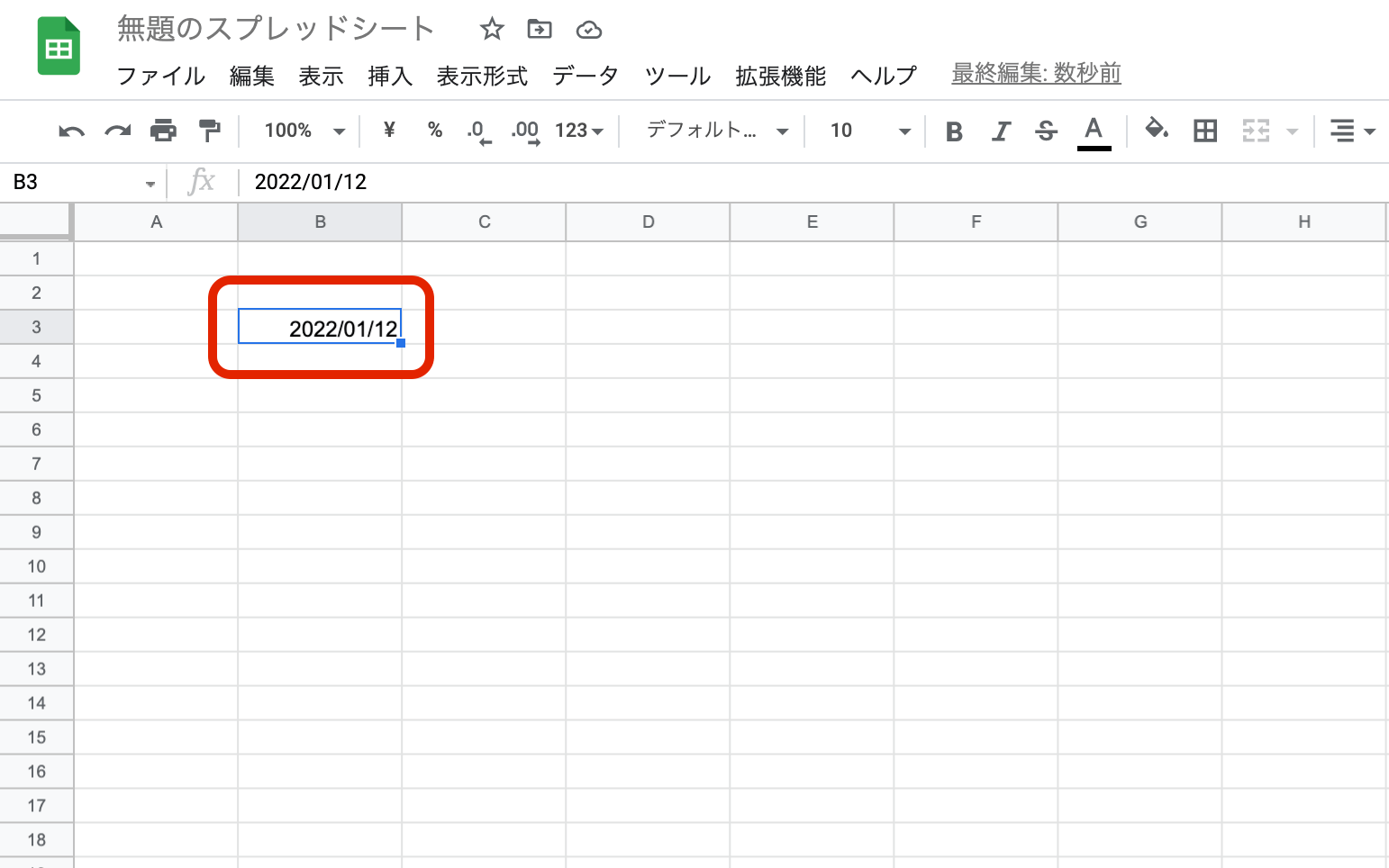Open the B3 name box dropdown
The height and width of the screenshot is (868, 1389).
coord(150,184)
